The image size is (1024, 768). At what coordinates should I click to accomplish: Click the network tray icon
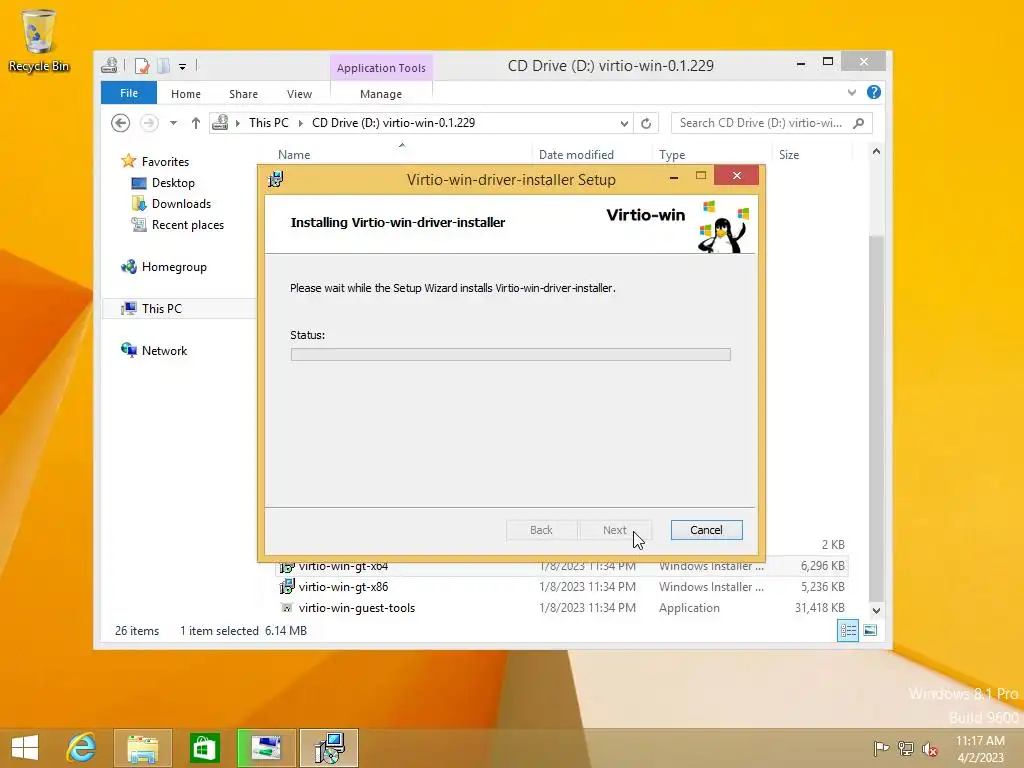pyautogui.click(x=906, y=748)
